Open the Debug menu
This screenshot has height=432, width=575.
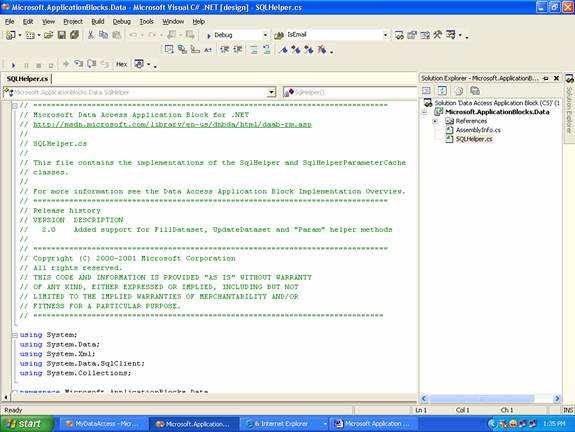[121, 22]
